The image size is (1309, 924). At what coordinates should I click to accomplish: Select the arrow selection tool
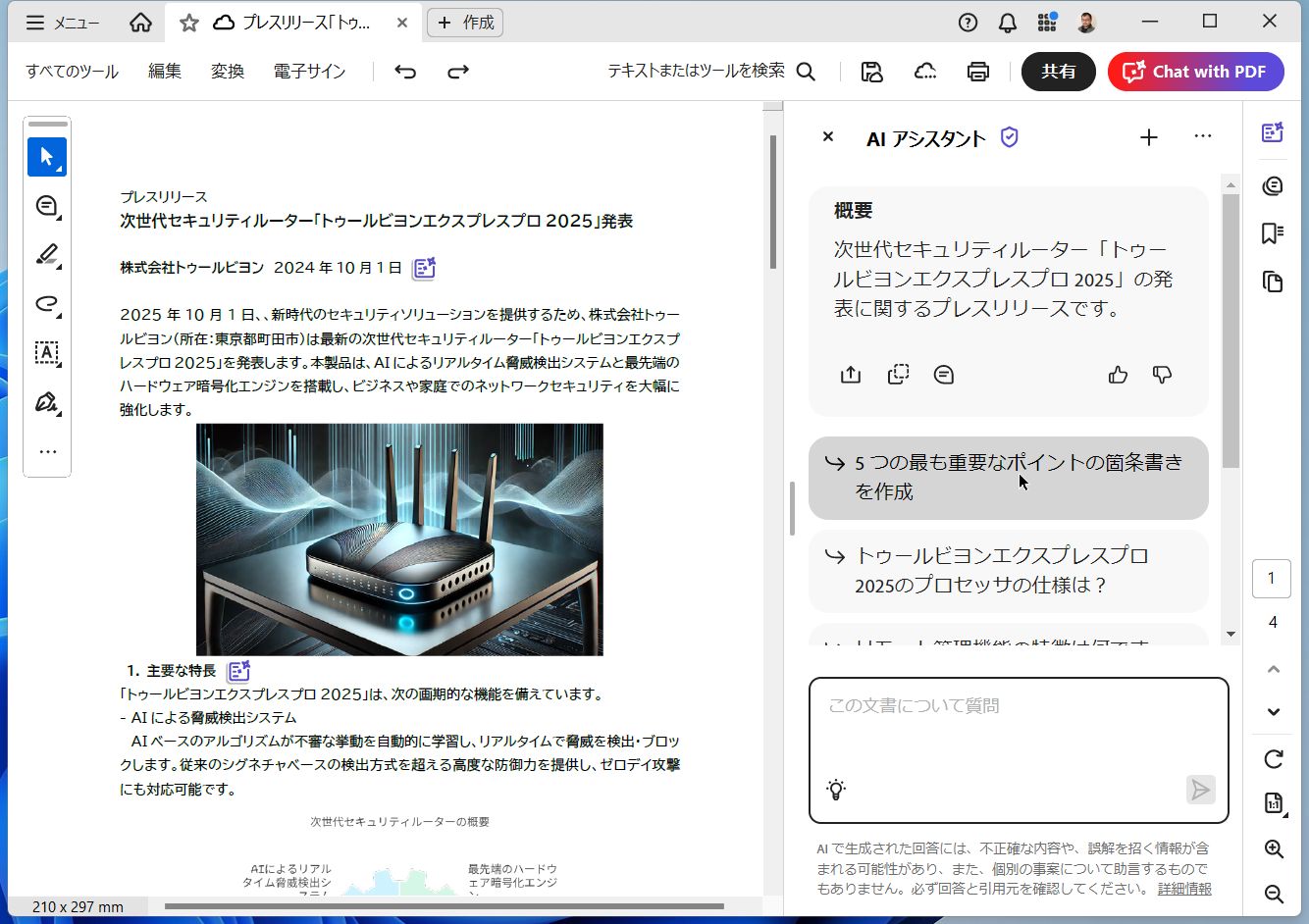click(46, 157)
